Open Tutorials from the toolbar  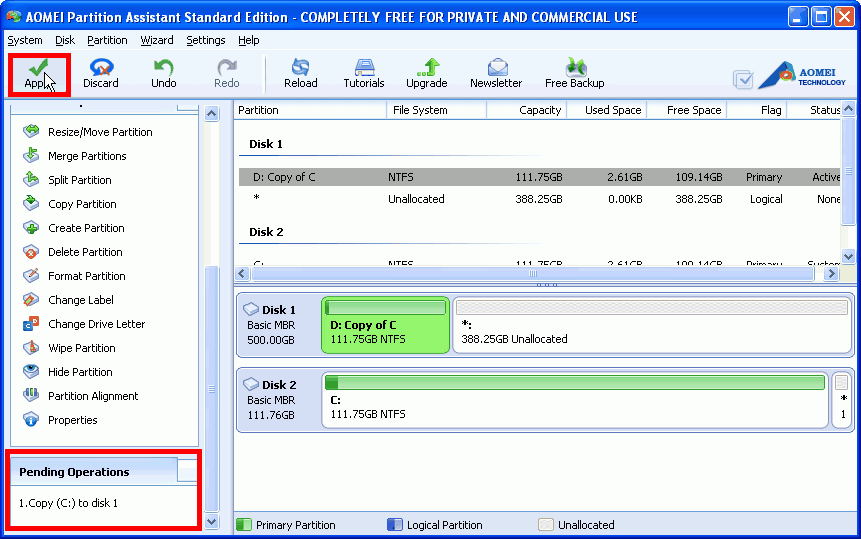364,75
